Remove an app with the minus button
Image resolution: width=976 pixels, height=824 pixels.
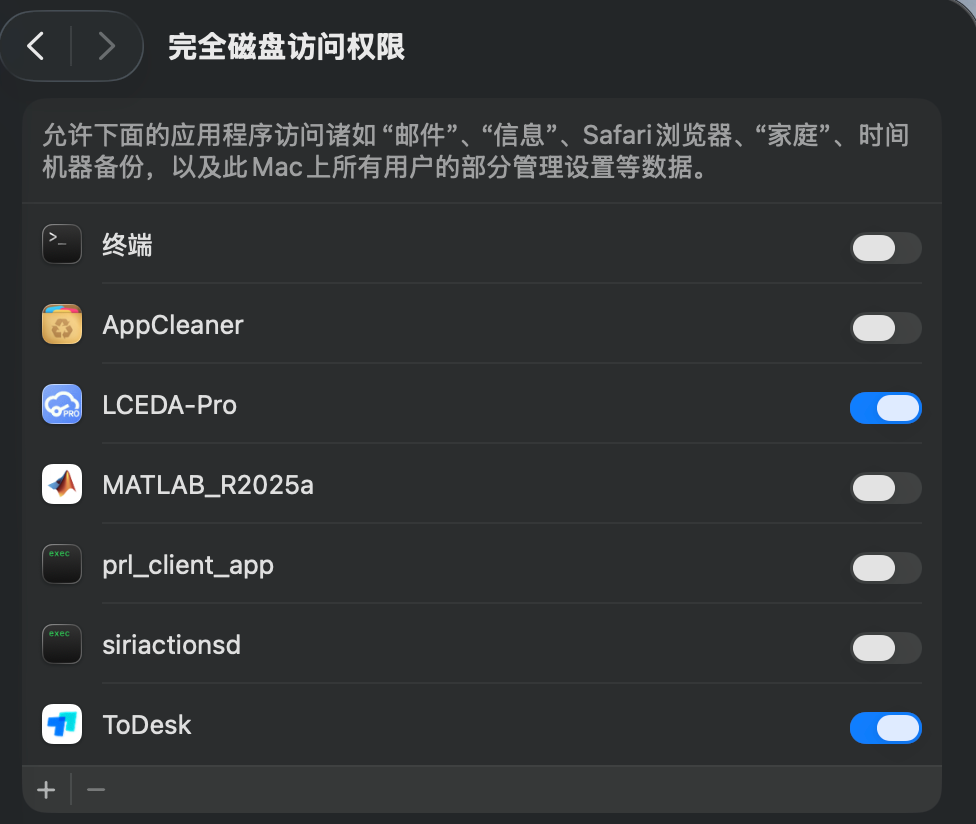click(96, 790)
